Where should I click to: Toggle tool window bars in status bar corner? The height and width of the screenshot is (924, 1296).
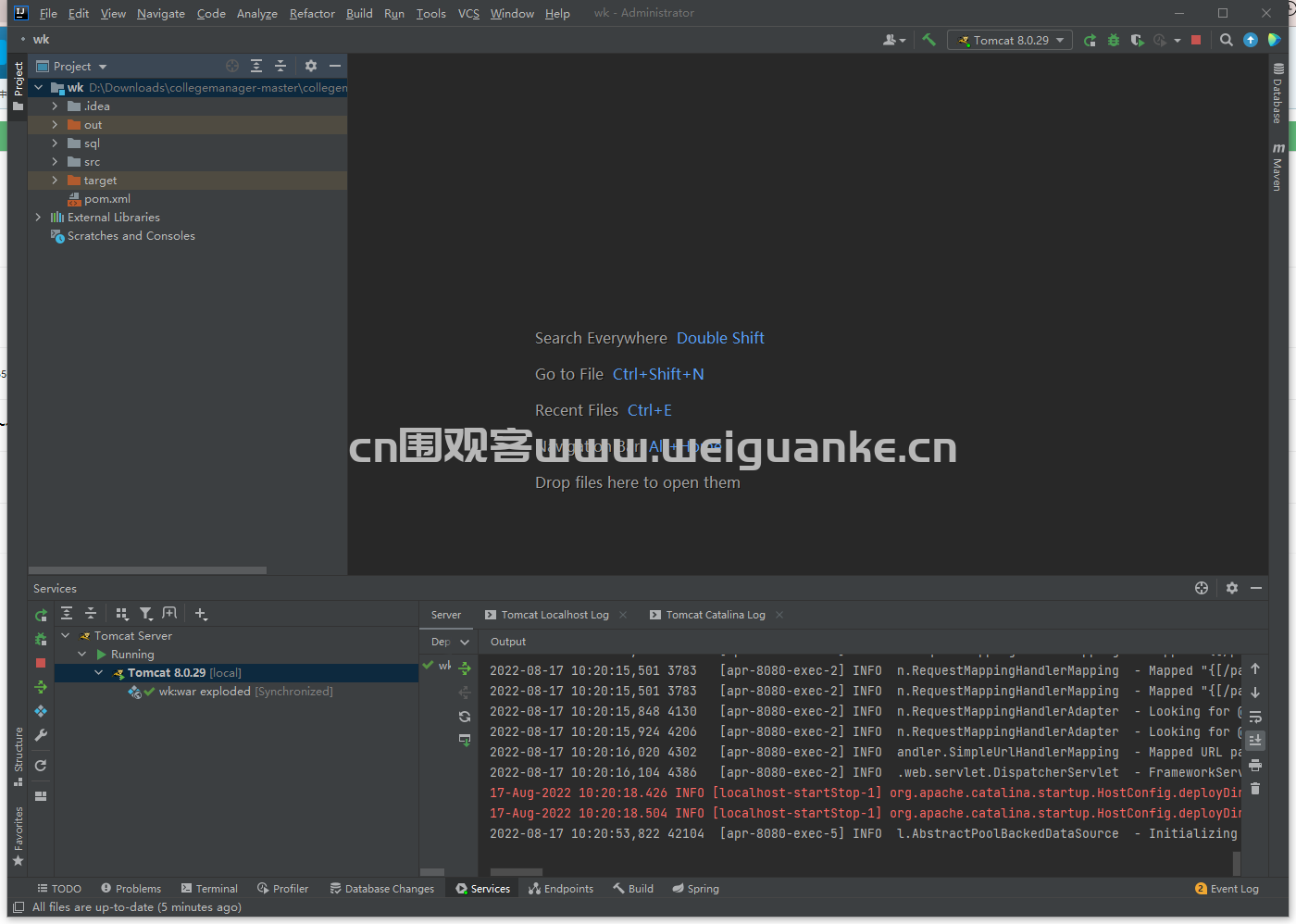coord(19,907)
